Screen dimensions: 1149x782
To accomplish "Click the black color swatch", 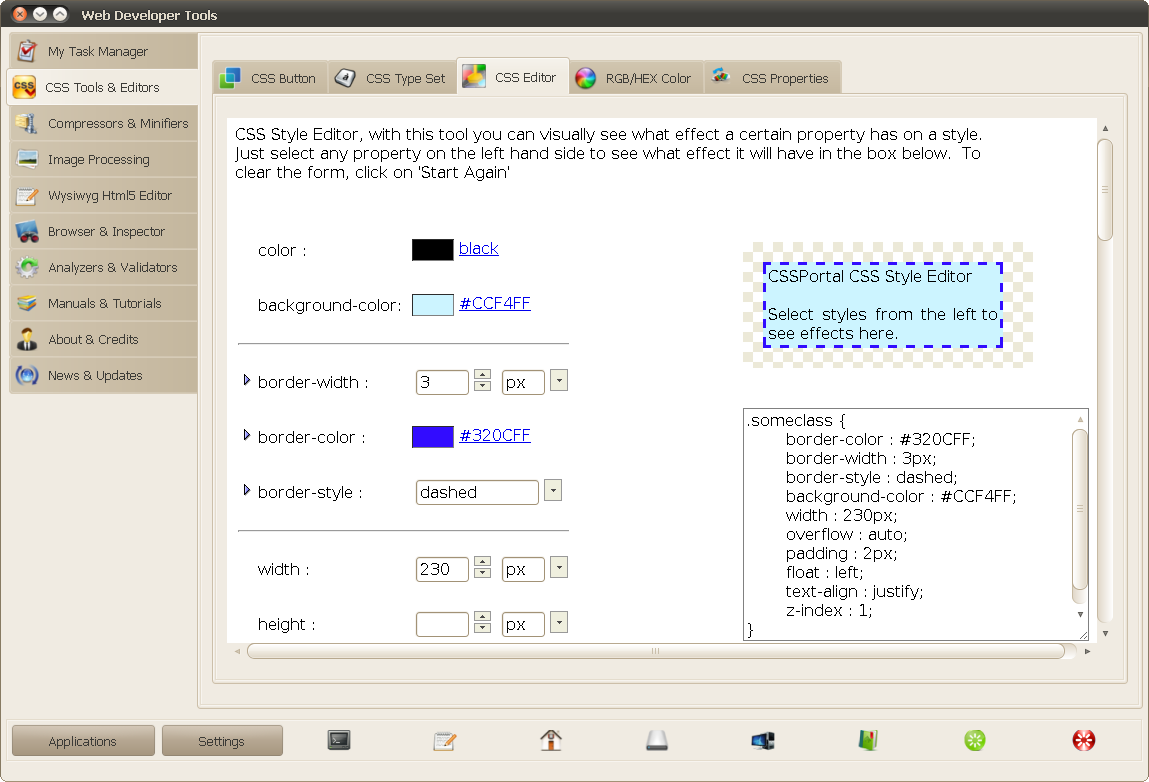I will coord(432,250).
